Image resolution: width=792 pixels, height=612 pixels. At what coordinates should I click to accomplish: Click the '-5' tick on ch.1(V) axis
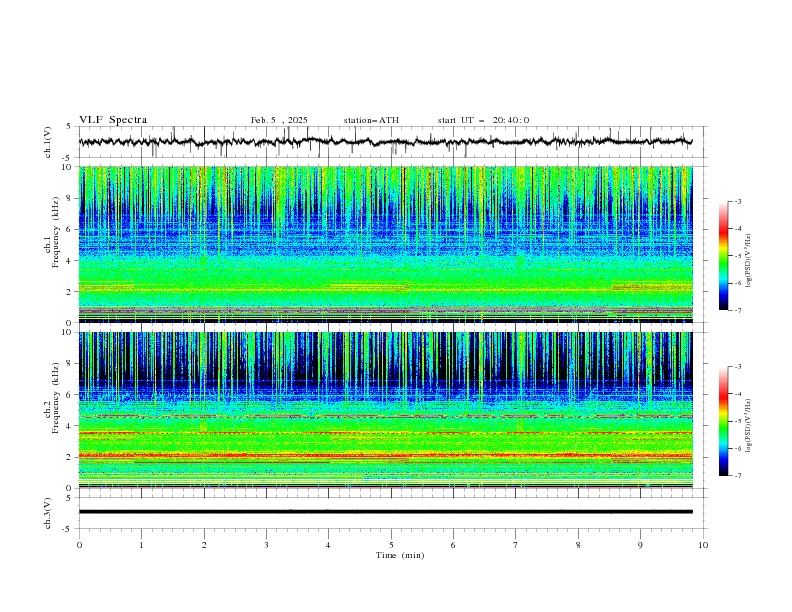(x=67, y=158)
